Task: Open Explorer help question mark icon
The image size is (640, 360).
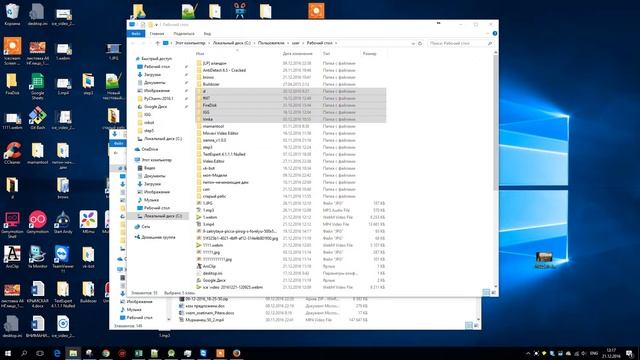Action: pyautogui.click(x=495, y=33)
